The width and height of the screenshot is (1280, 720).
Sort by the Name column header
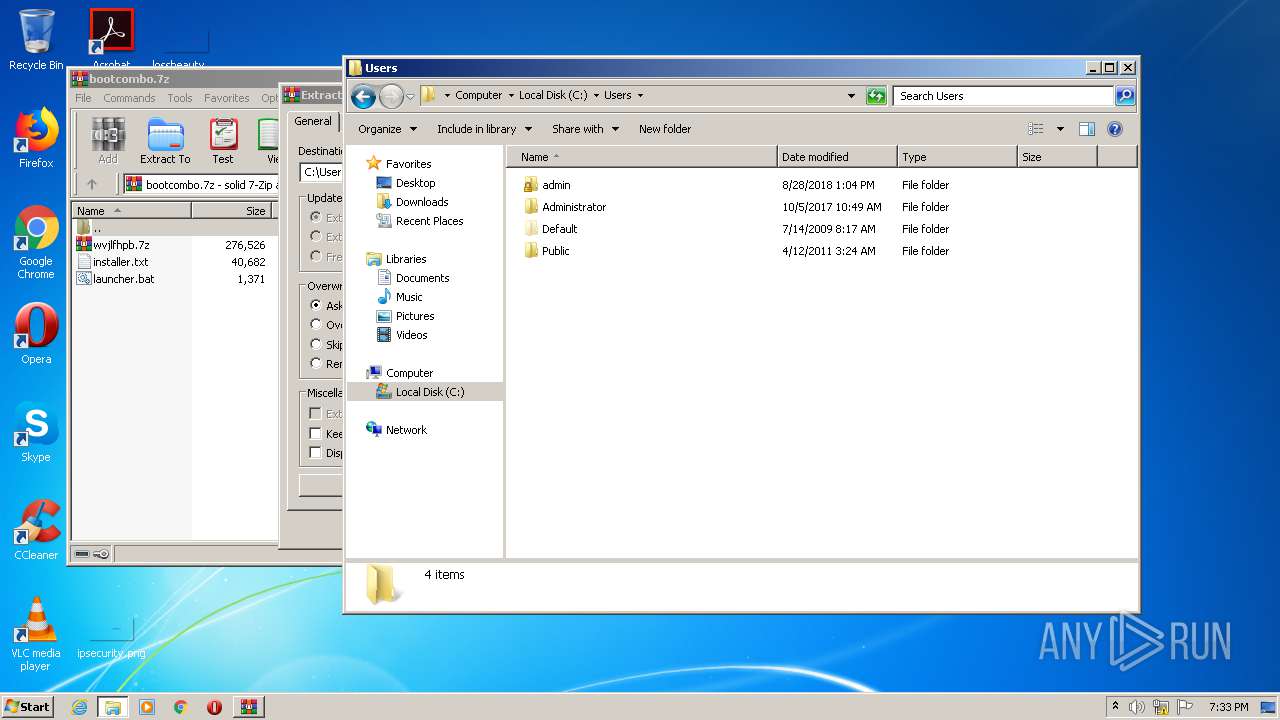coord(642,157)
